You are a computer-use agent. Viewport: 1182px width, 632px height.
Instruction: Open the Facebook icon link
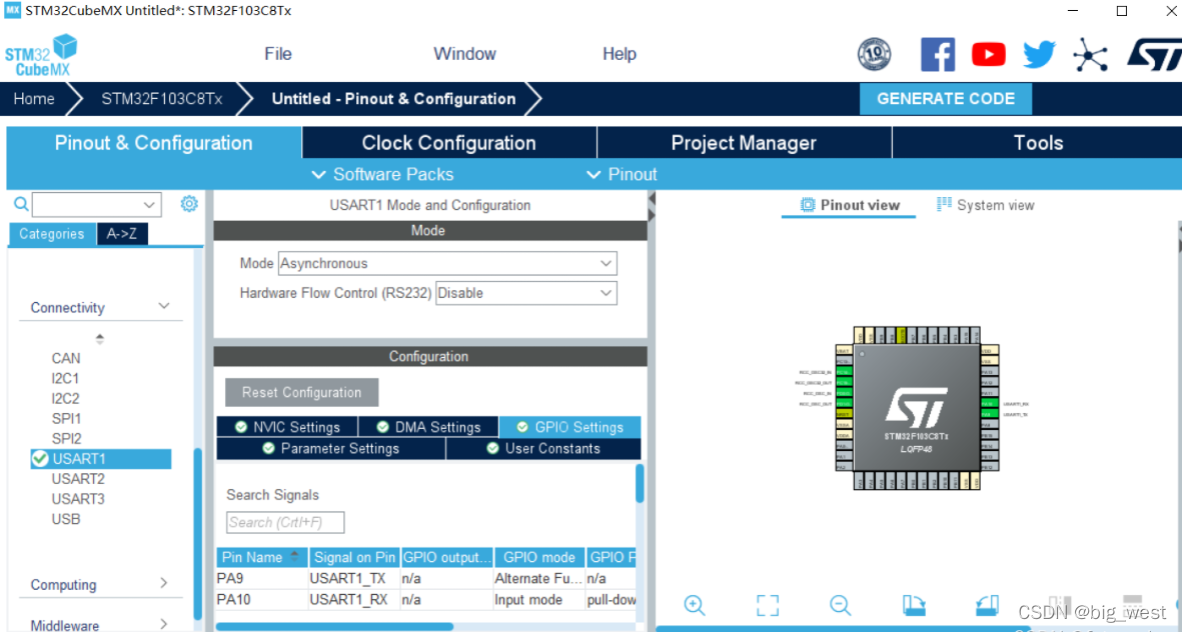point(938,54)
